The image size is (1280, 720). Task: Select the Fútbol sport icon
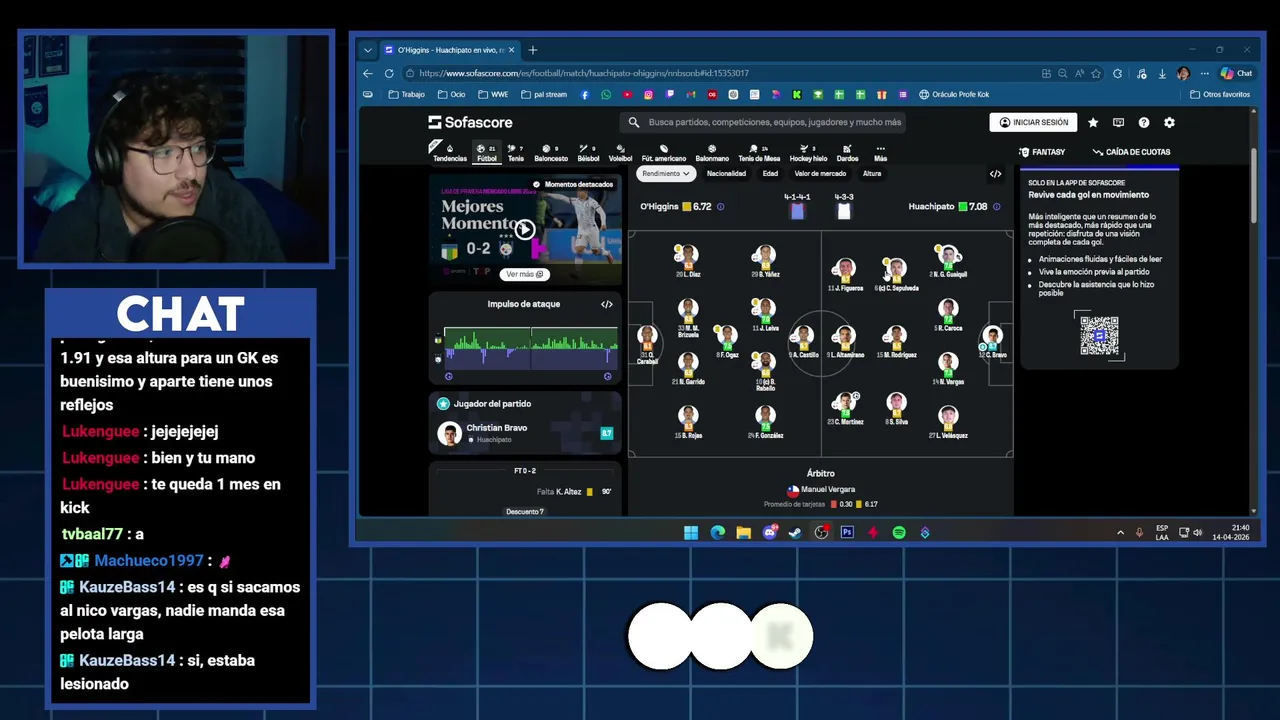click(486, 153)
